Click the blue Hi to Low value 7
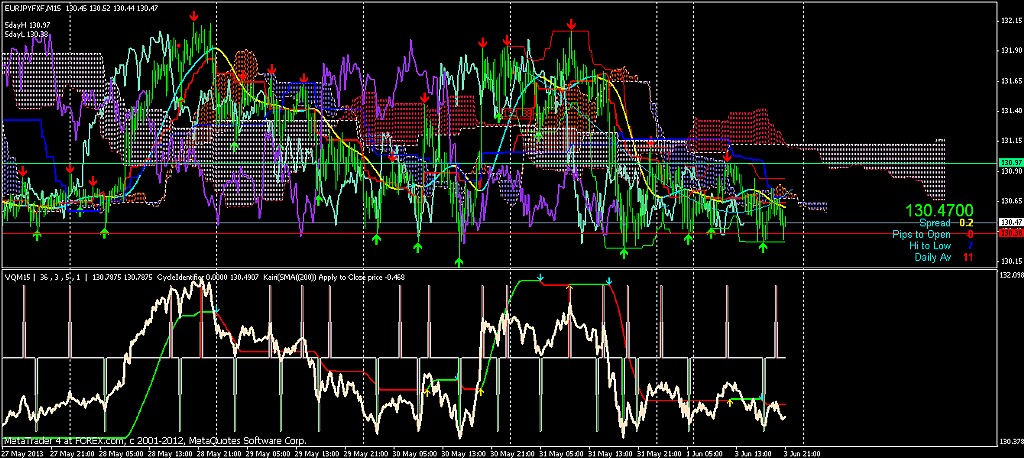 pyautogui.click(x=971, y=246)
